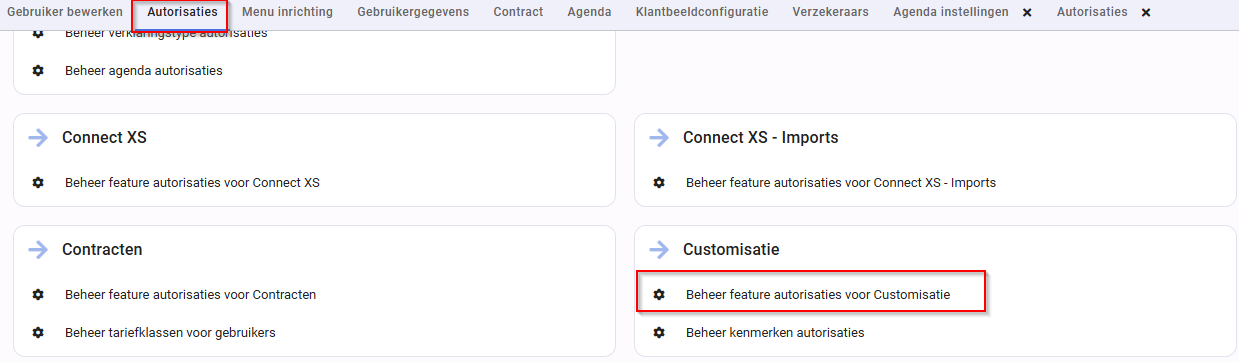The width and height of the screenshot is (1239, 363).
Task: Click gear icon beside Beheer tariefklassen voor gebruikers
Action: tap(38, 332)
